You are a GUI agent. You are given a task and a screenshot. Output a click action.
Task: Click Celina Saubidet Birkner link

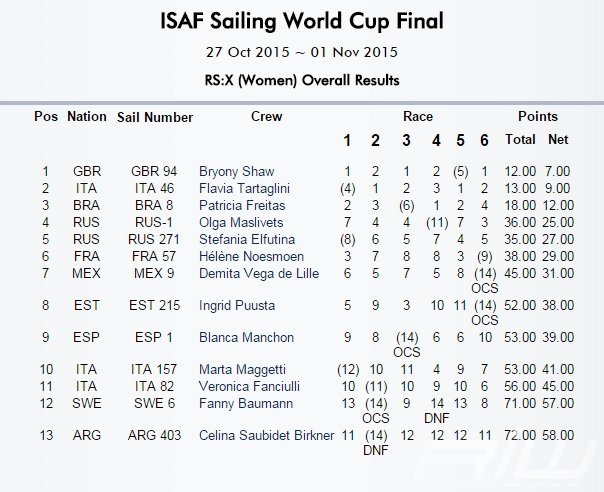(x=266, y=435)
